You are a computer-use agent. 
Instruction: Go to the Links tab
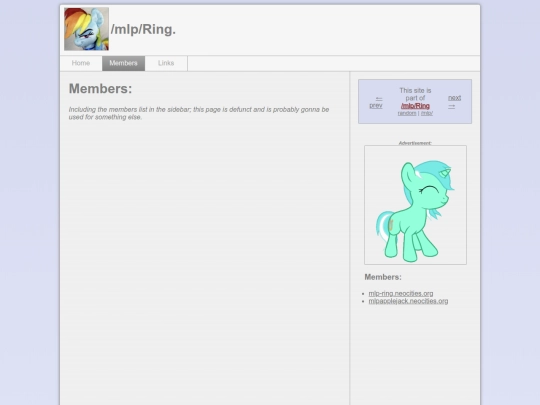[166, 63]
